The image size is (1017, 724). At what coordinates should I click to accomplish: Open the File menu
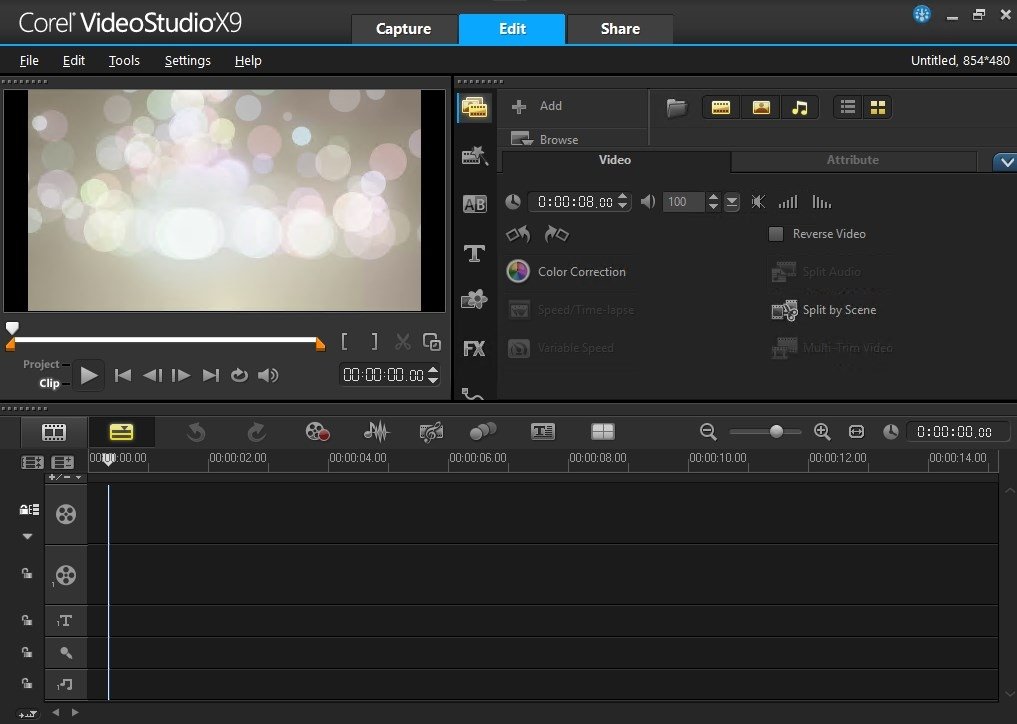[29, 61]
